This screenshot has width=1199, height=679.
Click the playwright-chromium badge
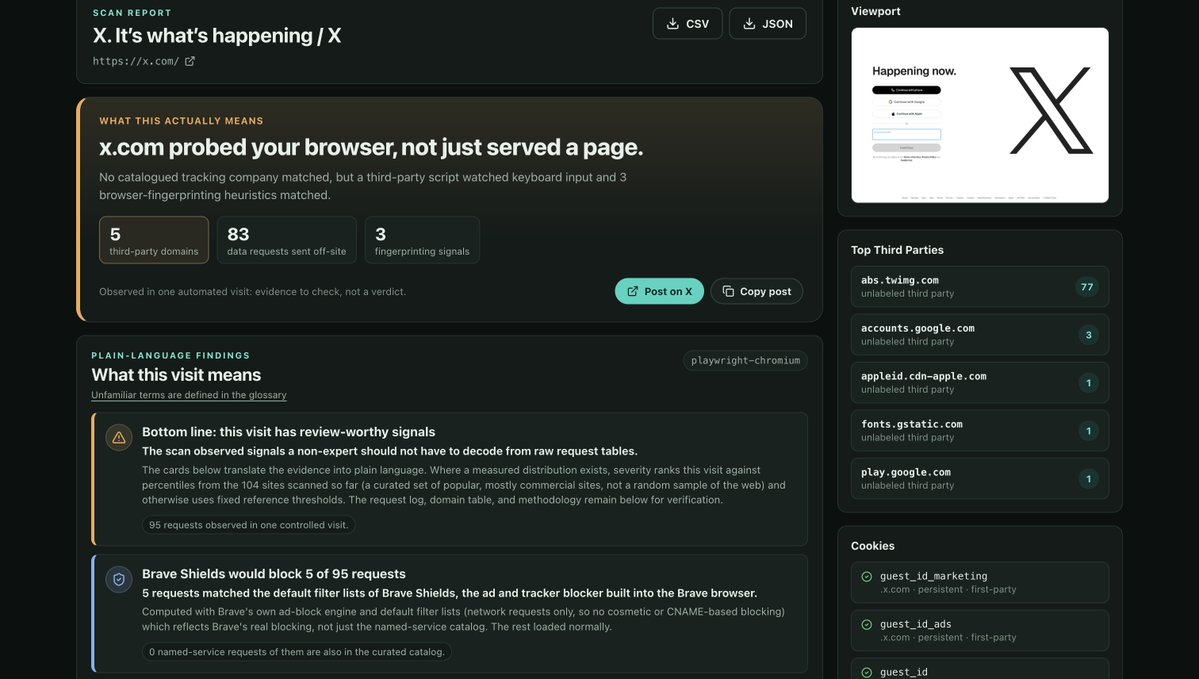(746, 361)
